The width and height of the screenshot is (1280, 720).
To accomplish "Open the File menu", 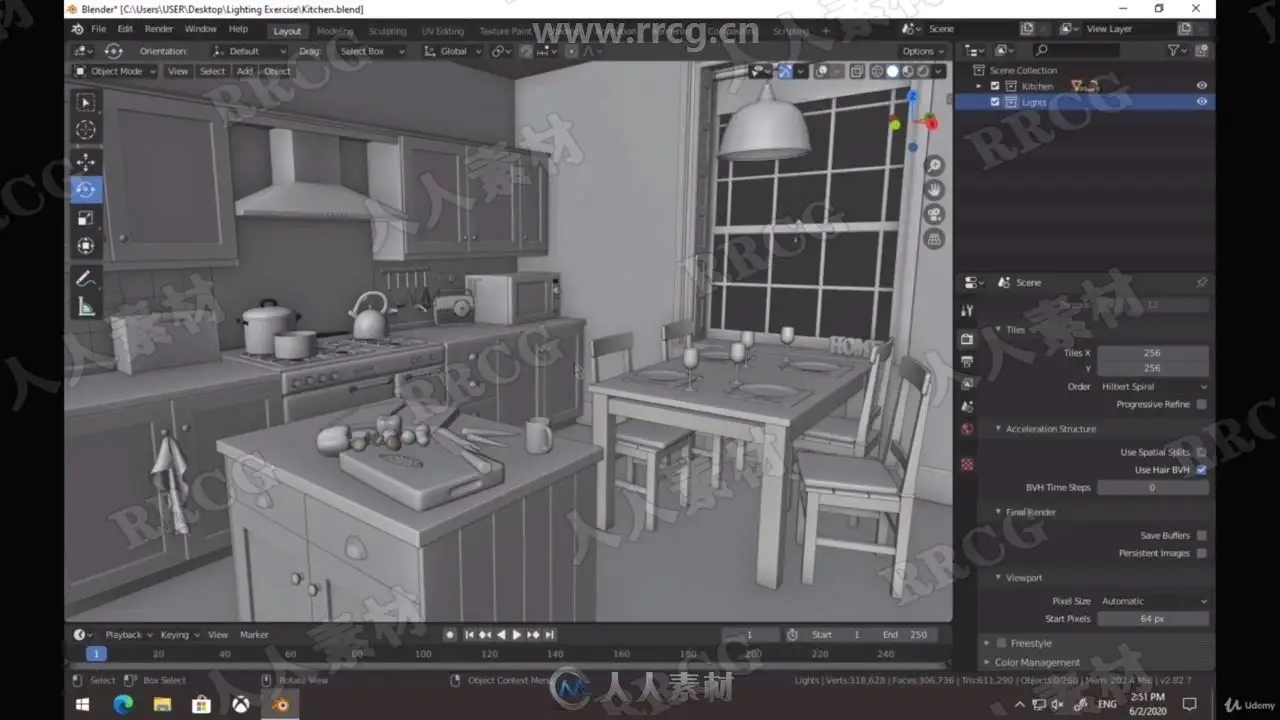I will [99, 29].
